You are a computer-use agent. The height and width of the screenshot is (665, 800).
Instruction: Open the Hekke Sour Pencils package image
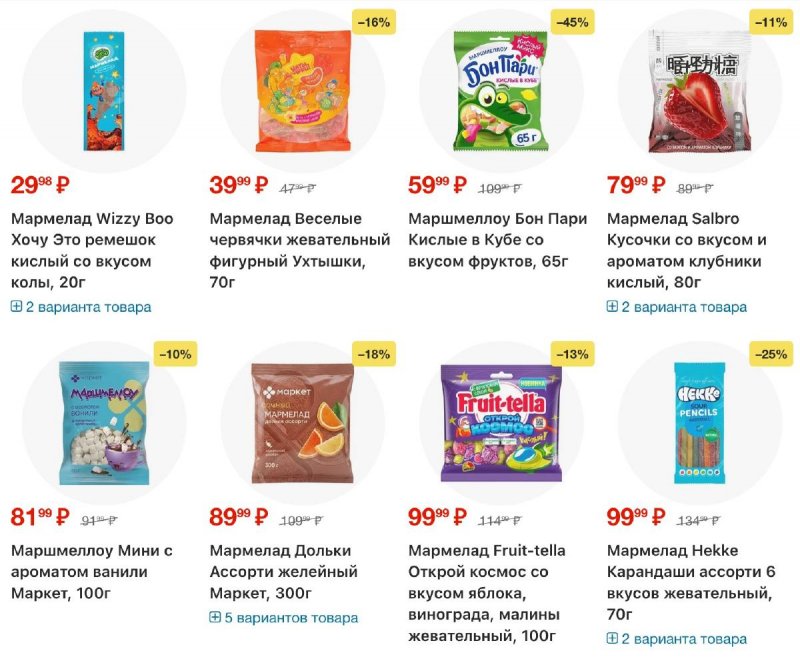[699, 423]
